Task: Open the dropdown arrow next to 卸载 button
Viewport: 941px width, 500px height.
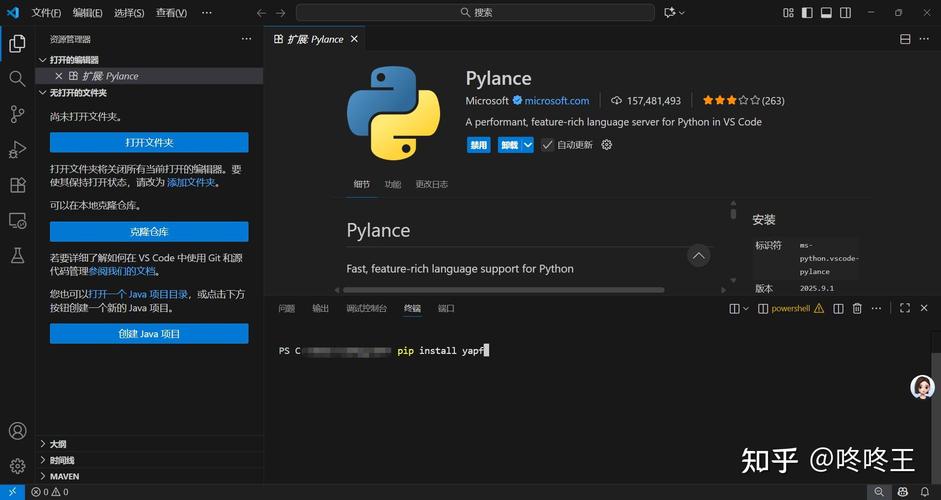Action: point(528,145)
